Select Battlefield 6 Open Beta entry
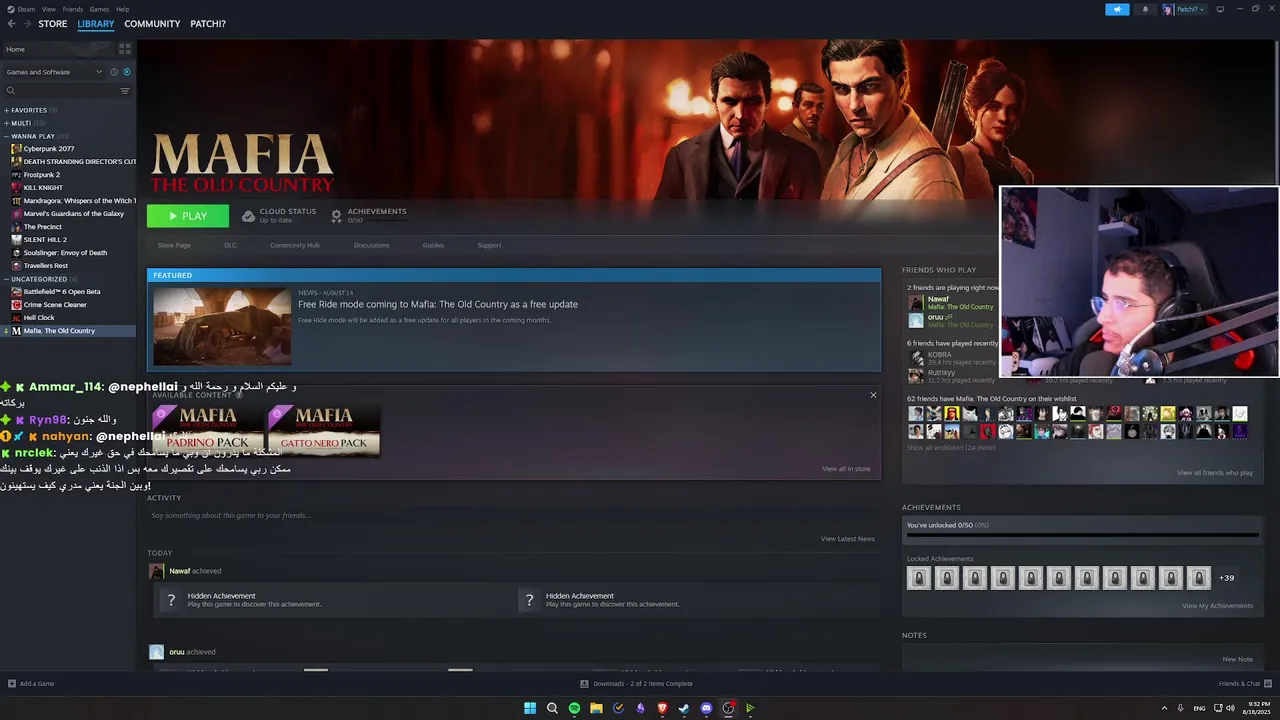Screen dimensions: 1280x720 click(x=62, y=292)
